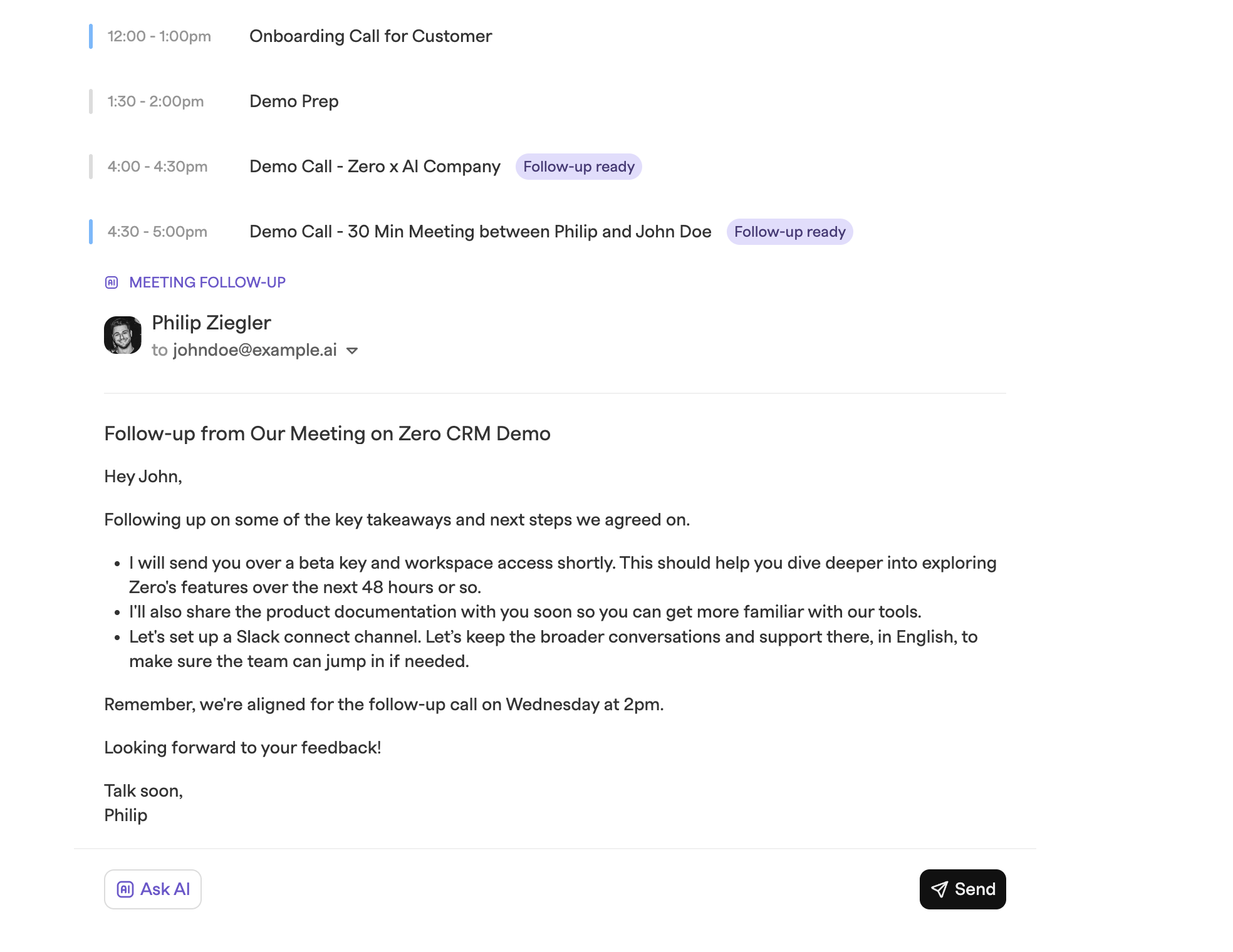The image size is (1233, 952).
Task: Click the paper plane Send icon
Action: point(939,889)
